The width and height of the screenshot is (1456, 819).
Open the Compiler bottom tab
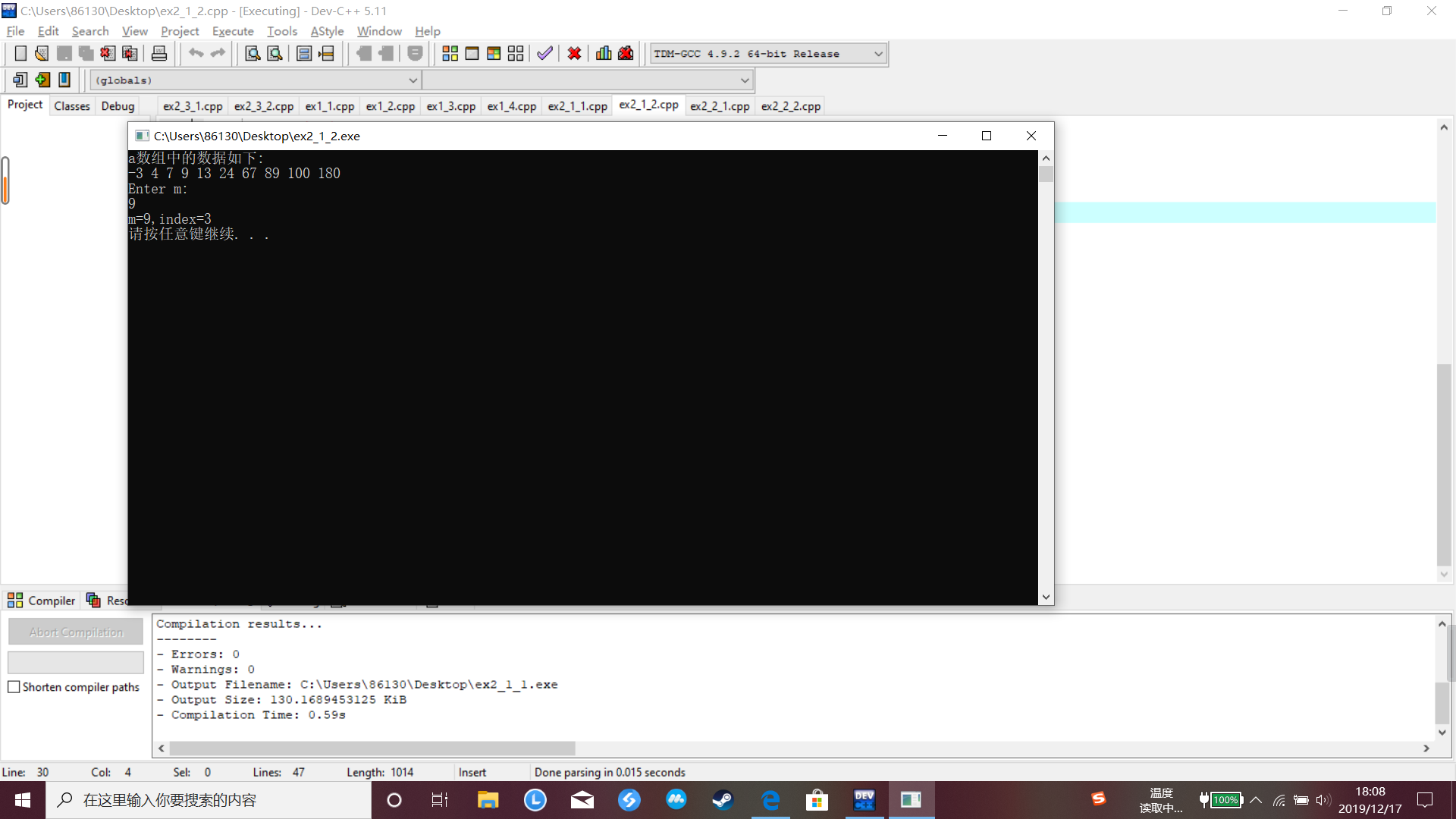tap(42, 601)
